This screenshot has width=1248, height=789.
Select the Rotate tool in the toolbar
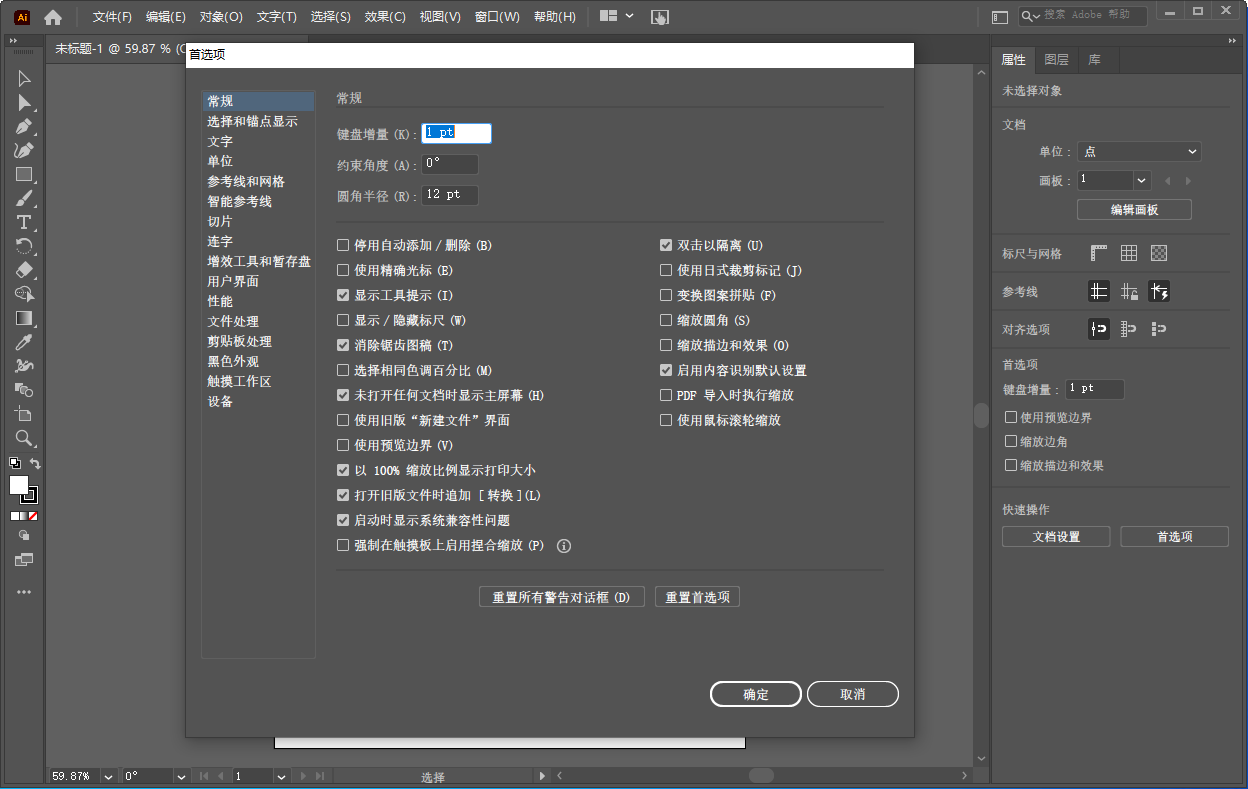22,247
